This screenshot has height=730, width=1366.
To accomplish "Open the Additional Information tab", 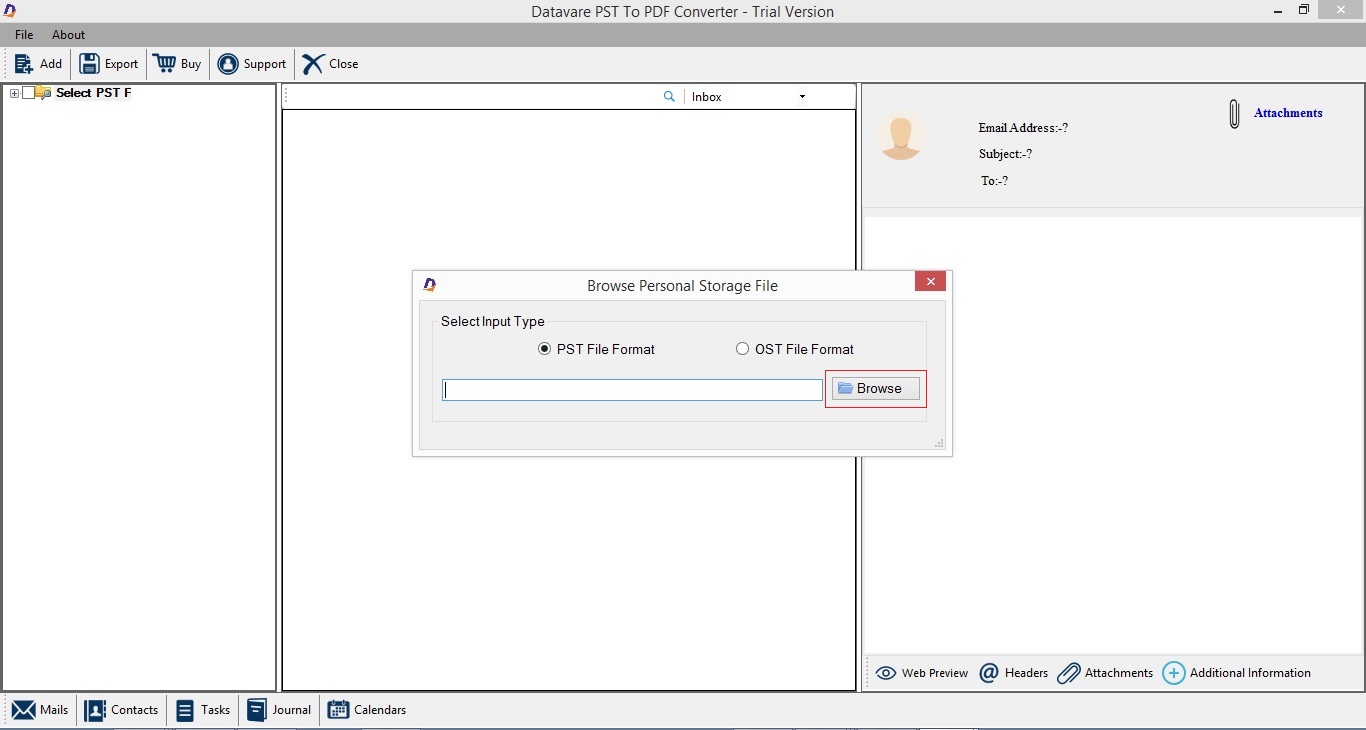I will (1237, 673).
